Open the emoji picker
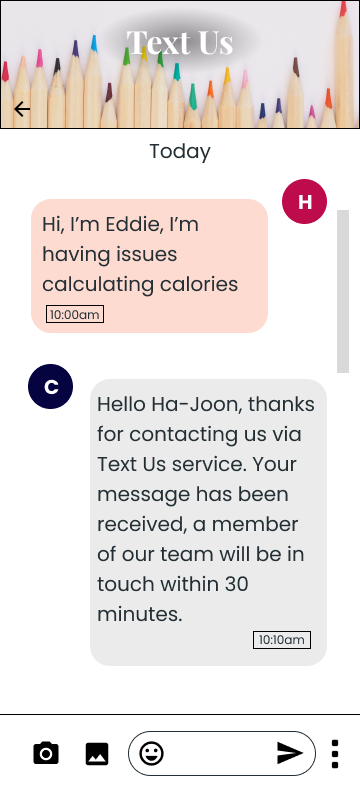360x800 pixels. pos(151,753)
